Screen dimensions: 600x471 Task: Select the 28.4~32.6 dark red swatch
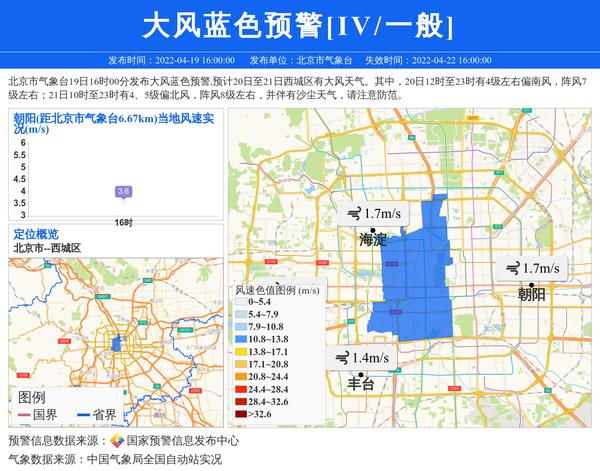pyautogui.click(x=241, y=402)
